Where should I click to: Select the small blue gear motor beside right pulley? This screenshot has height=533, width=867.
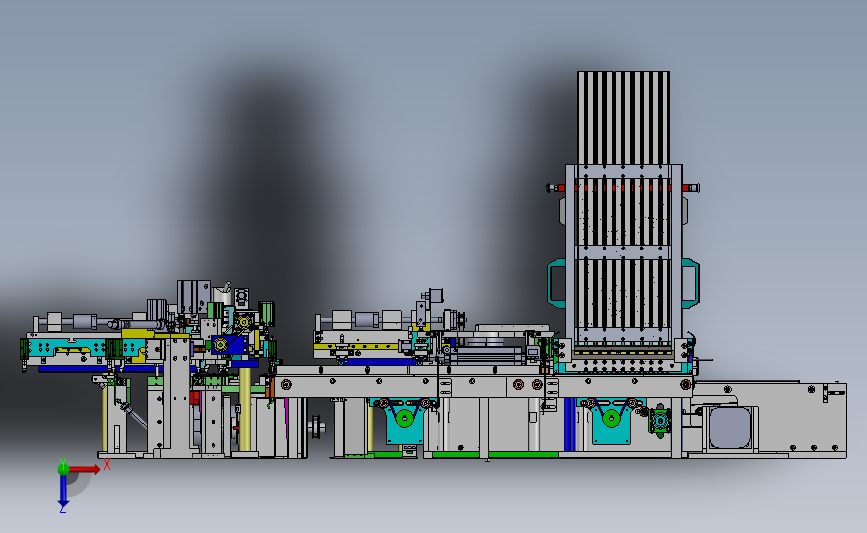click(660, 421)
